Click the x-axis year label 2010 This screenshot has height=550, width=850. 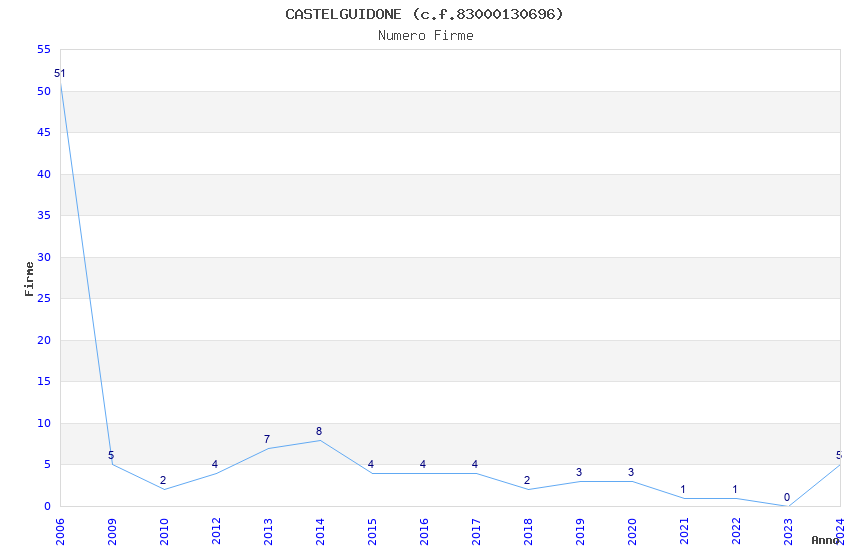(164, 532)
